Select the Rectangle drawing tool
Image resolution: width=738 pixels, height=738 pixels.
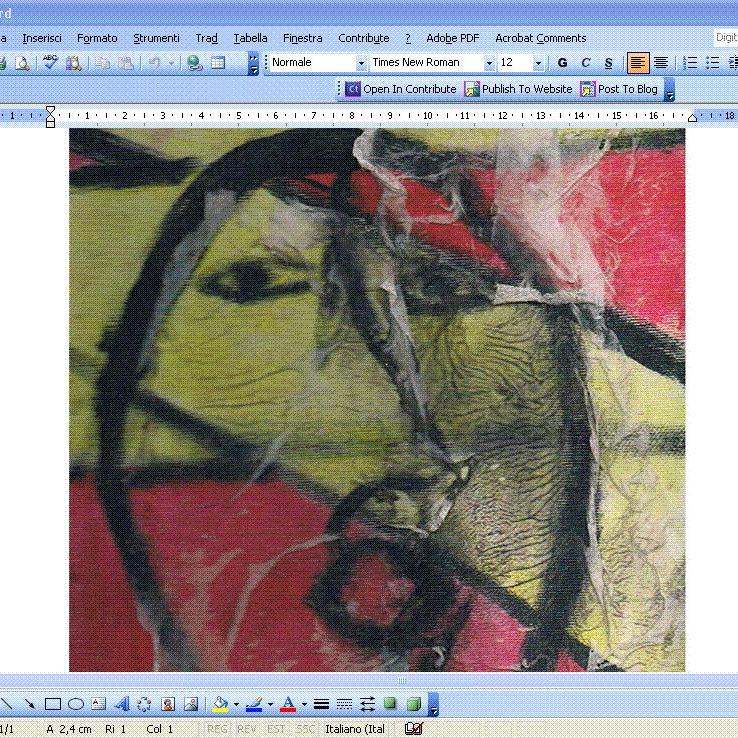[x=53, y=704]
